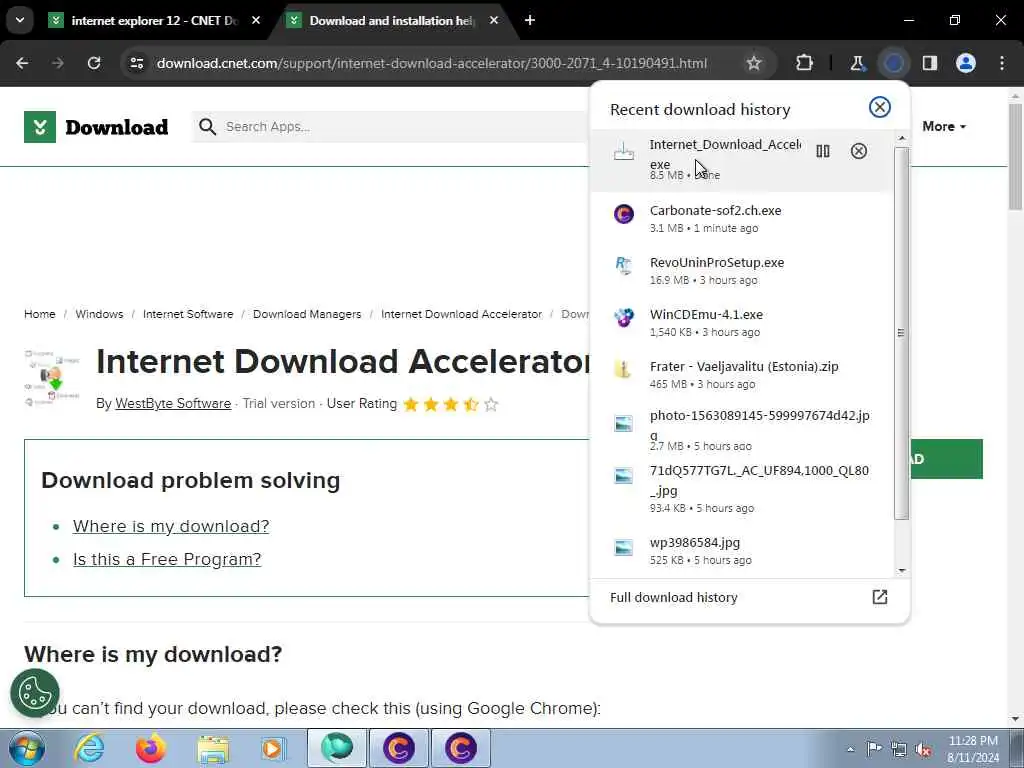Screen dimensions: 1024x768
Task: Cancel the Internet_Download_Accelerator download
Action: 859,152
